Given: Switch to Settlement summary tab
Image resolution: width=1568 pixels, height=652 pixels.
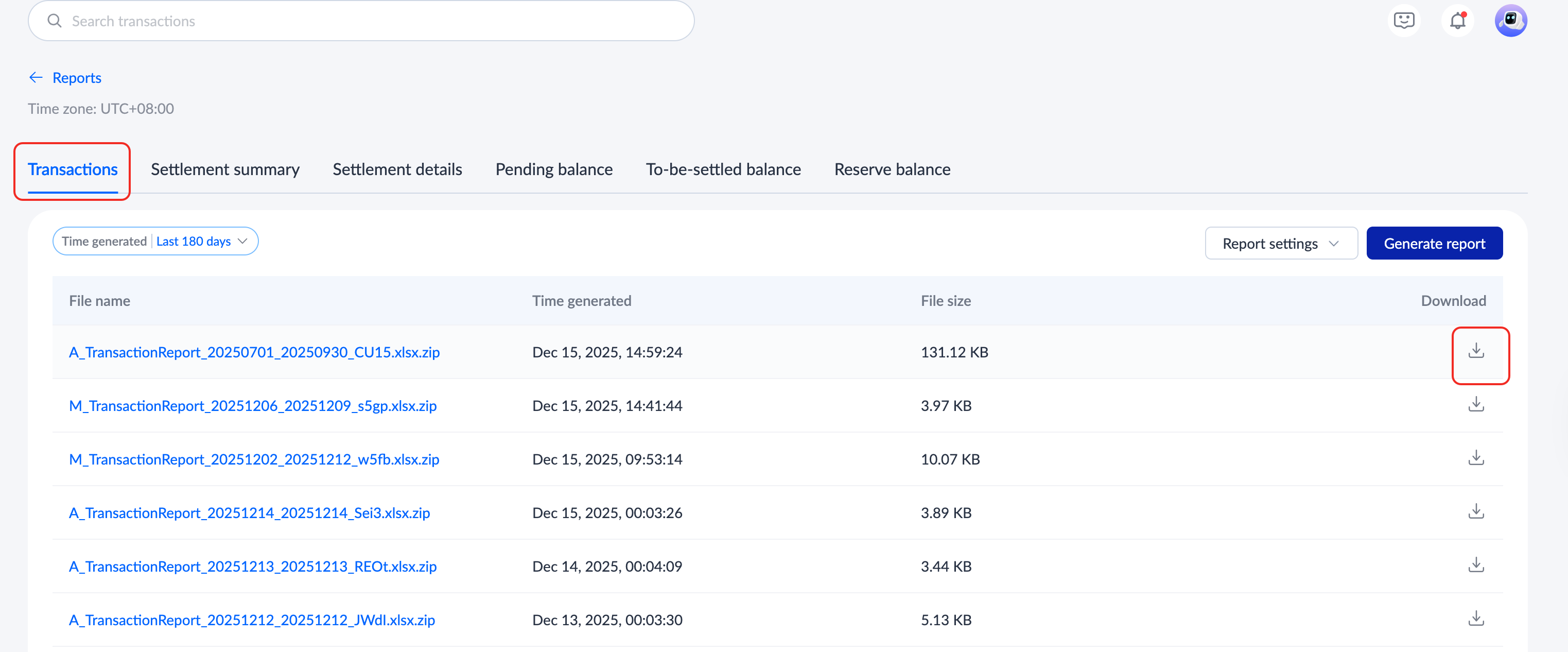Looking at the screenshot, I should click(224, 169).
